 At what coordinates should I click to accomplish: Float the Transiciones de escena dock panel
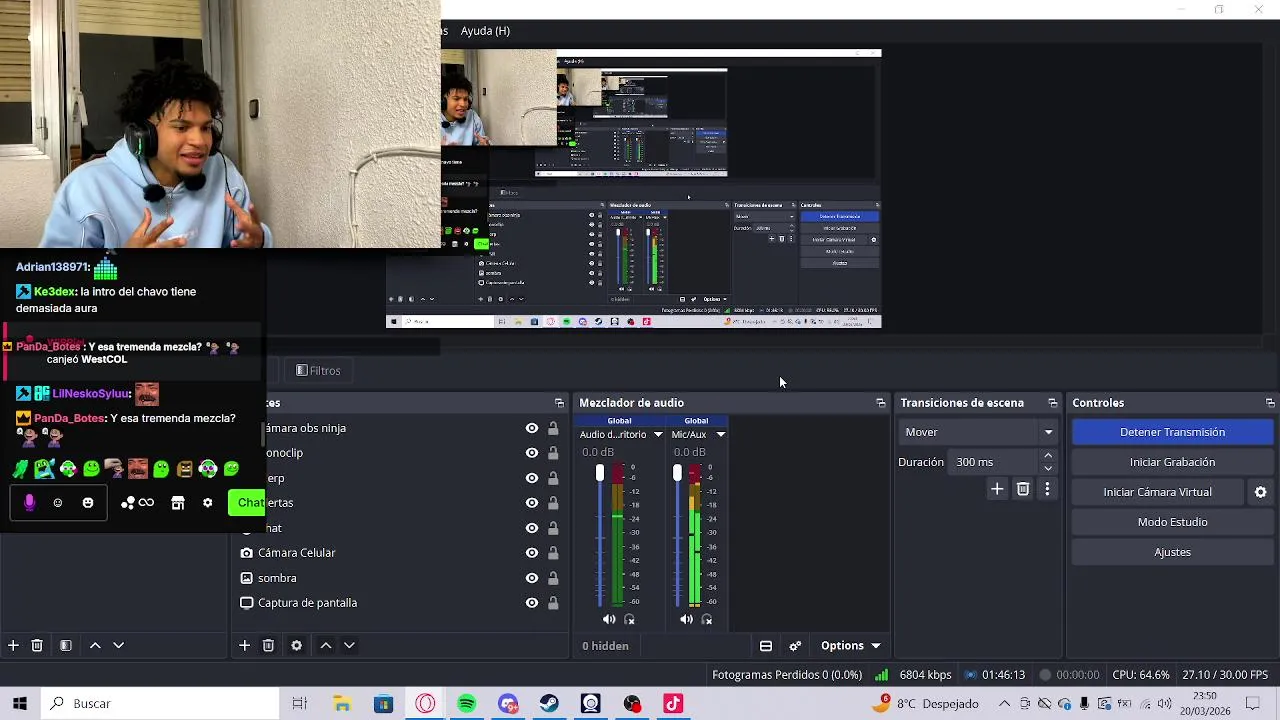pyautogui.click(x=1052, y=403)
